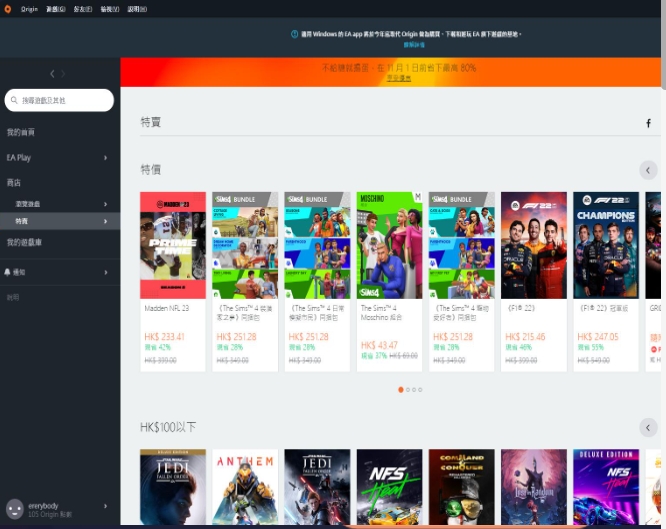
Task: Open the Anthem game cover
Action: tap(245, 487)
